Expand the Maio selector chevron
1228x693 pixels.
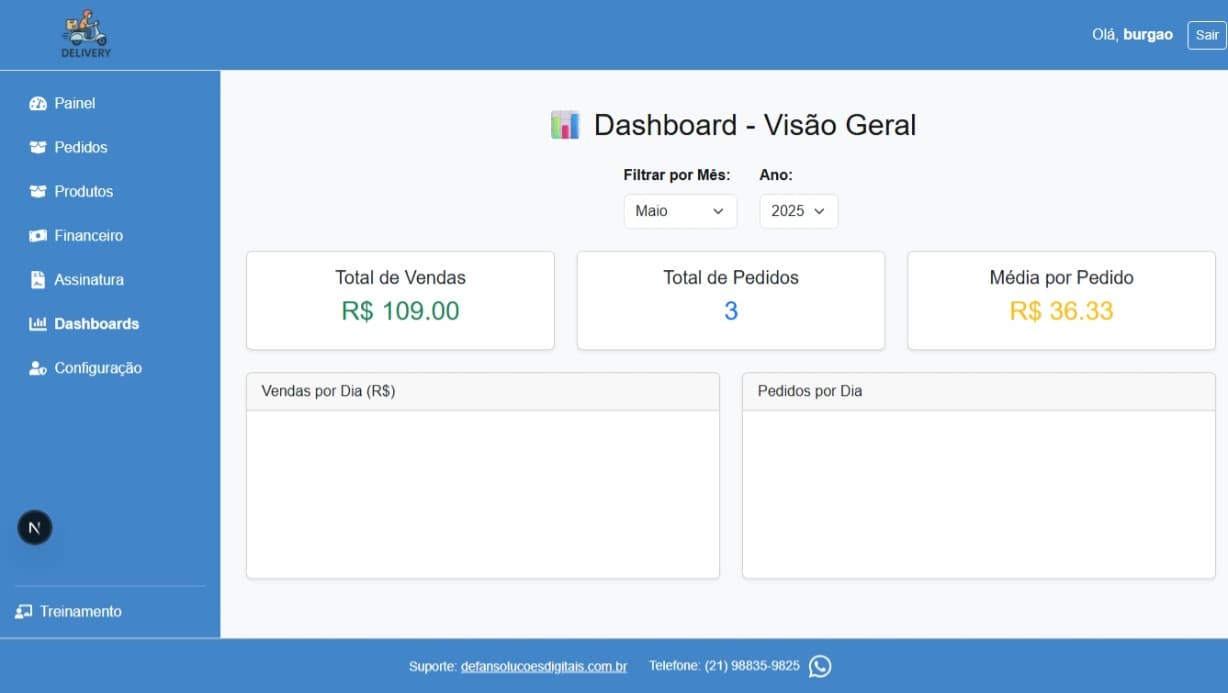[x=717, y=211]
